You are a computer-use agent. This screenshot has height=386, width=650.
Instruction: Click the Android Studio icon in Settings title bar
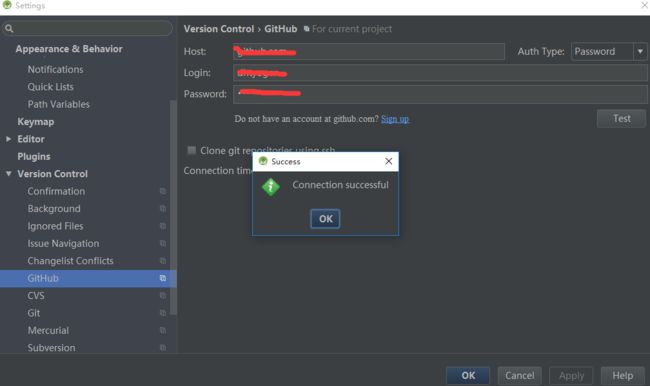[x=7, y=5]
